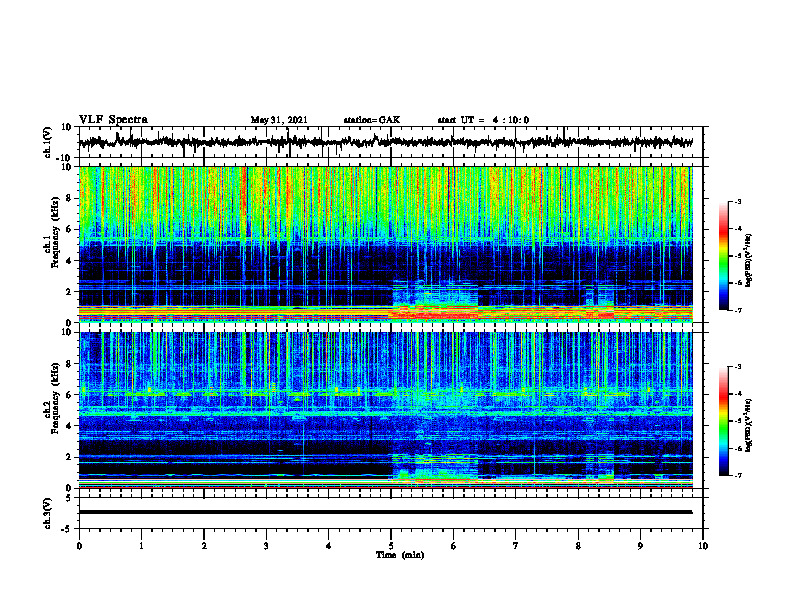Click the "-10" tick of ch.1(V) waveform axis

pyautogui.click(x=65, y=158)
